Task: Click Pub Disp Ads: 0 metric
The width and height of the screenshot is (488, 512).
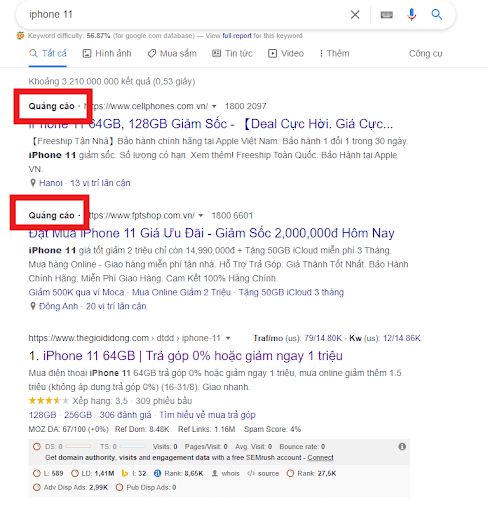Action: (x=146, y=488)
